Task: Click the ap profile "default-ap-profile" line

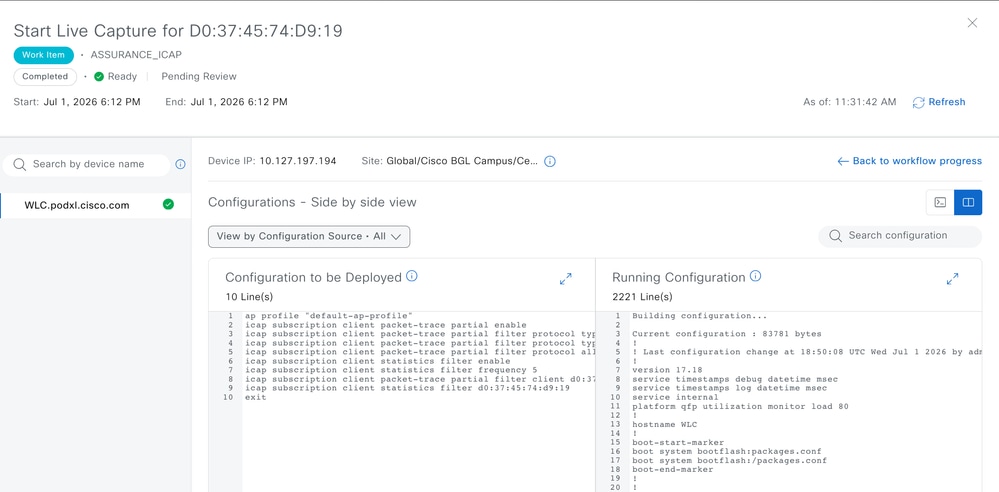Action: (329, 316)
